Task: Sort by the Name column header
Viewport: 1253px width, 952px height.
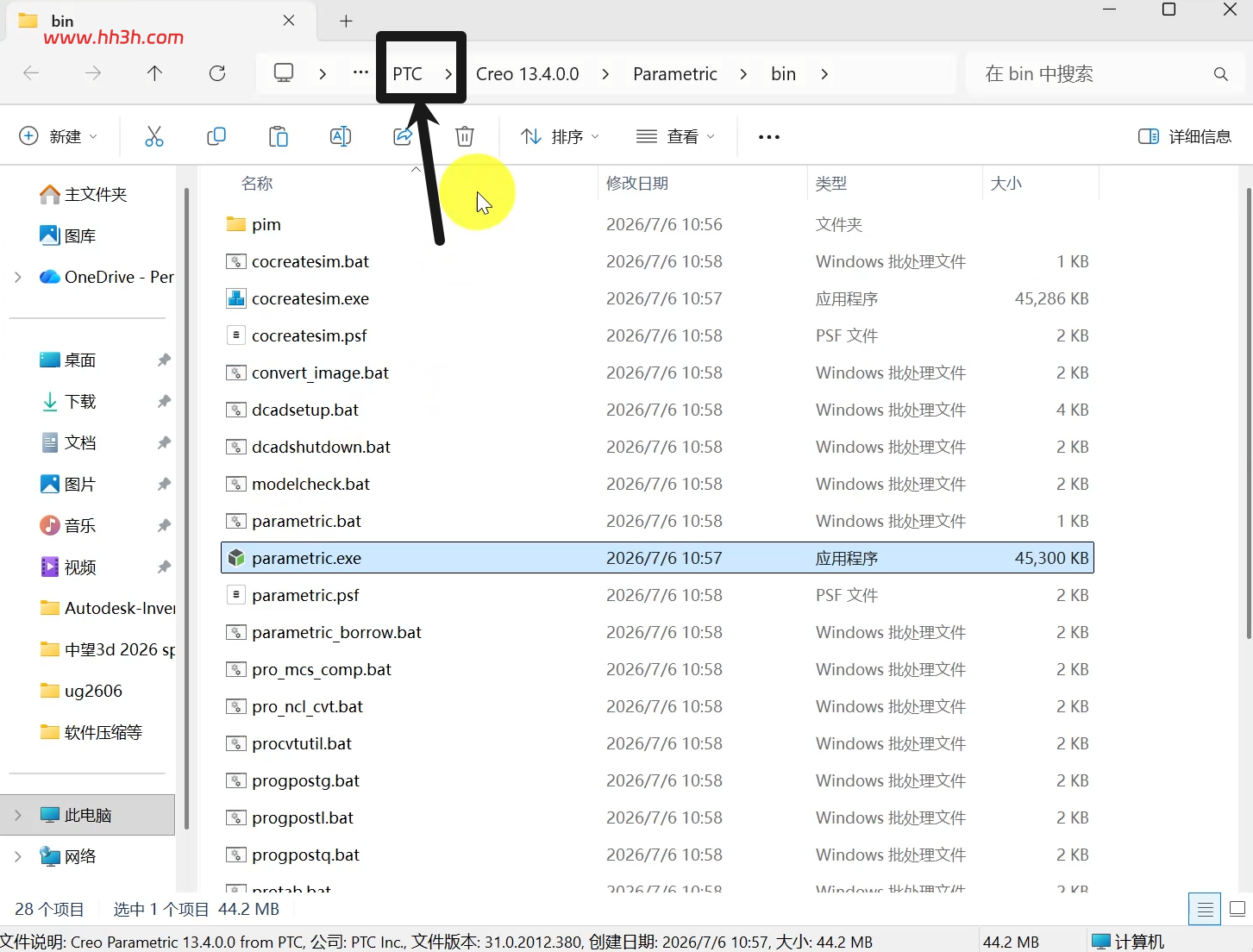Action: (257, 183)
